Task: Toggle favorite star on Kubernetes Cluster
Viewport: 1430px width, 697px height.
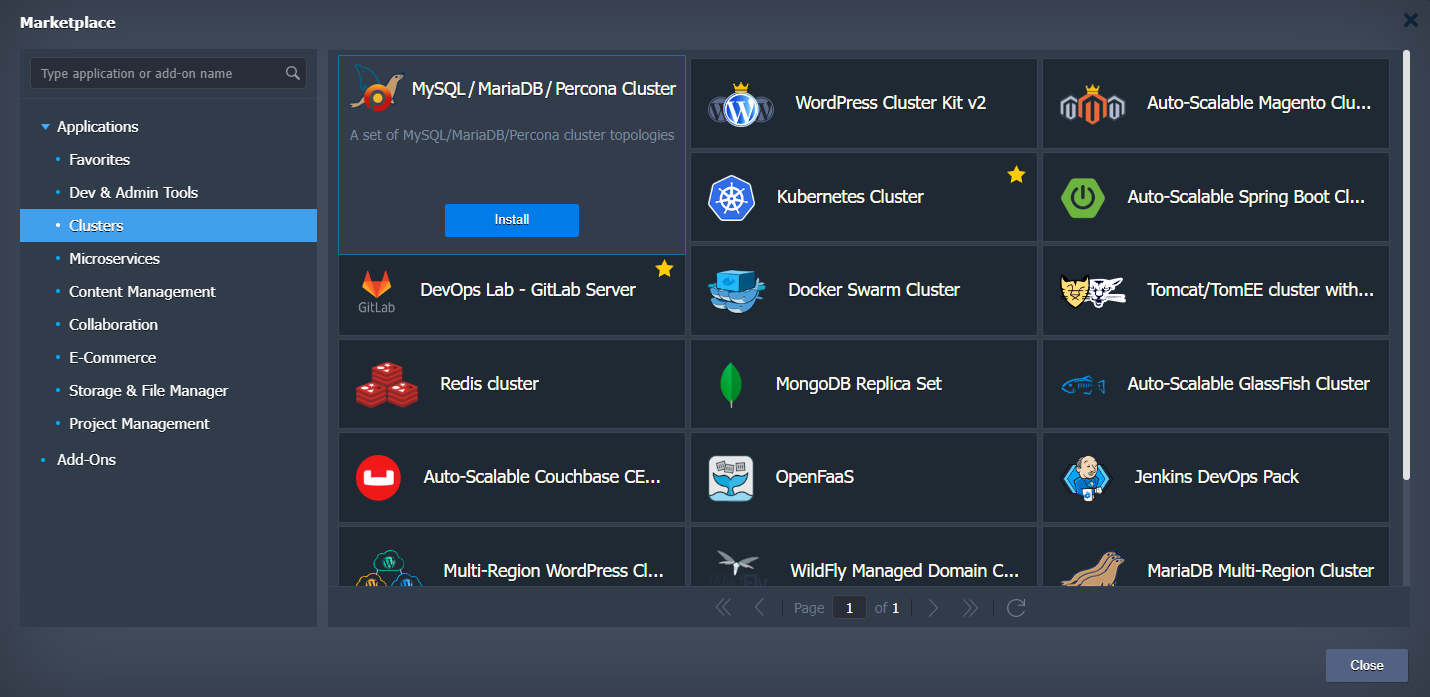Action: [1016, 175]
